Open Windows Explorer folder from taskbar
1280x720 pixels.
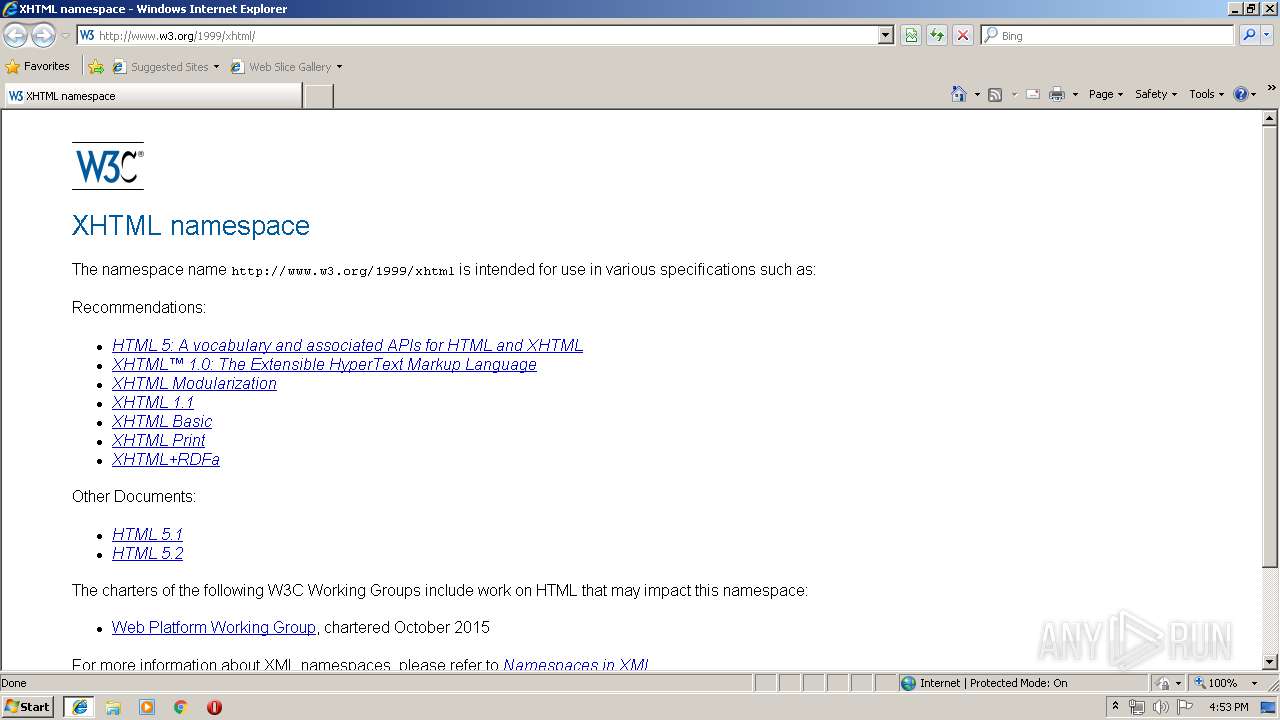click(113, 706)
